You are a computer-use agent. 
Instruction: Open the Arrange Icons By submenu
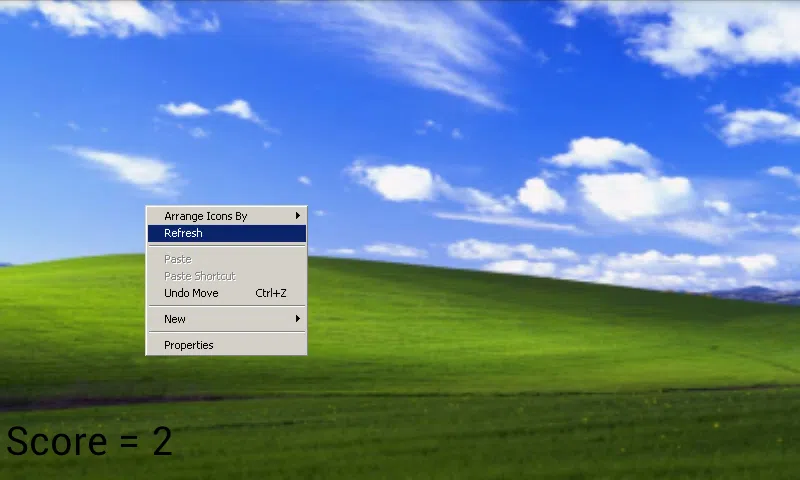pyautogui.click(x=227, y=216)
